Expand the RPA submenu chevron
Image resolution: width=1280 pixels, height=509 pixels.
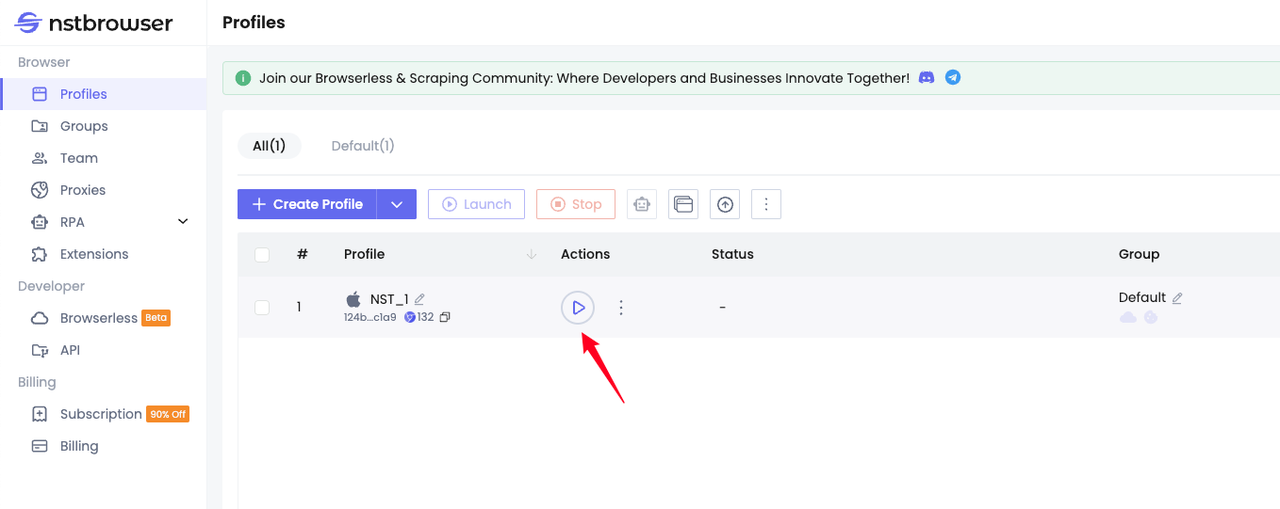tap(183, 222)
